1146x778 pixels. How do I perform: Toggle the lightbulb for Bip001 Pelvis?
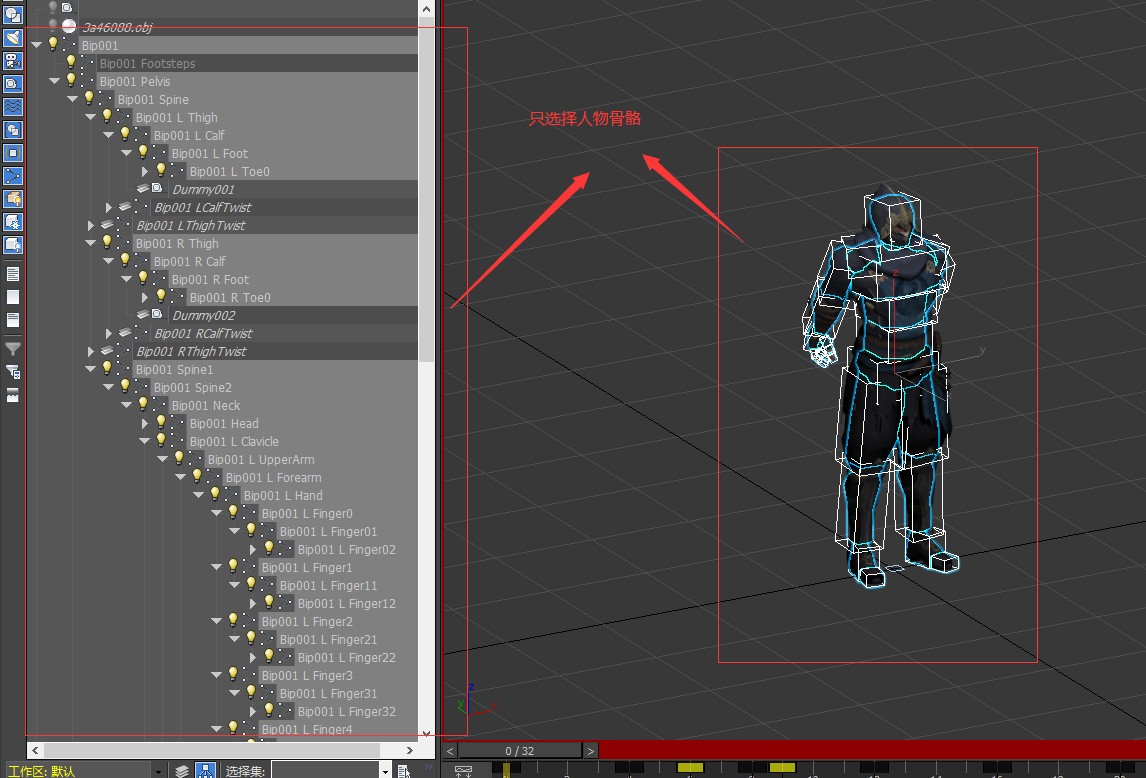pyautogui.click(x=70, y=80)
